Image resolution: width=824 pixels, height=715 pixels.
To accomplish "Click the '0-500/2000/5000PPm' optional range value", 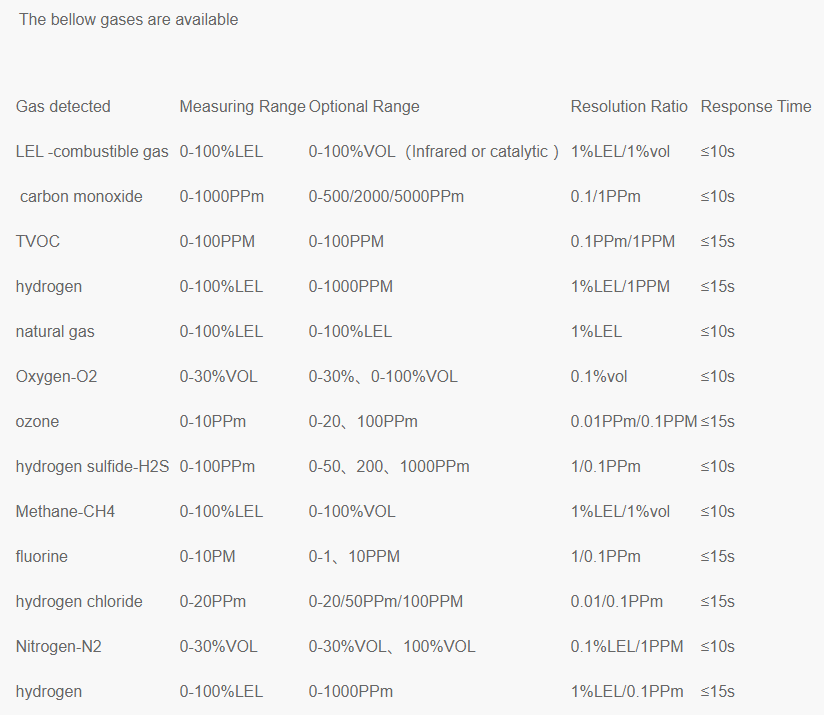I will [x=386, y=196].
